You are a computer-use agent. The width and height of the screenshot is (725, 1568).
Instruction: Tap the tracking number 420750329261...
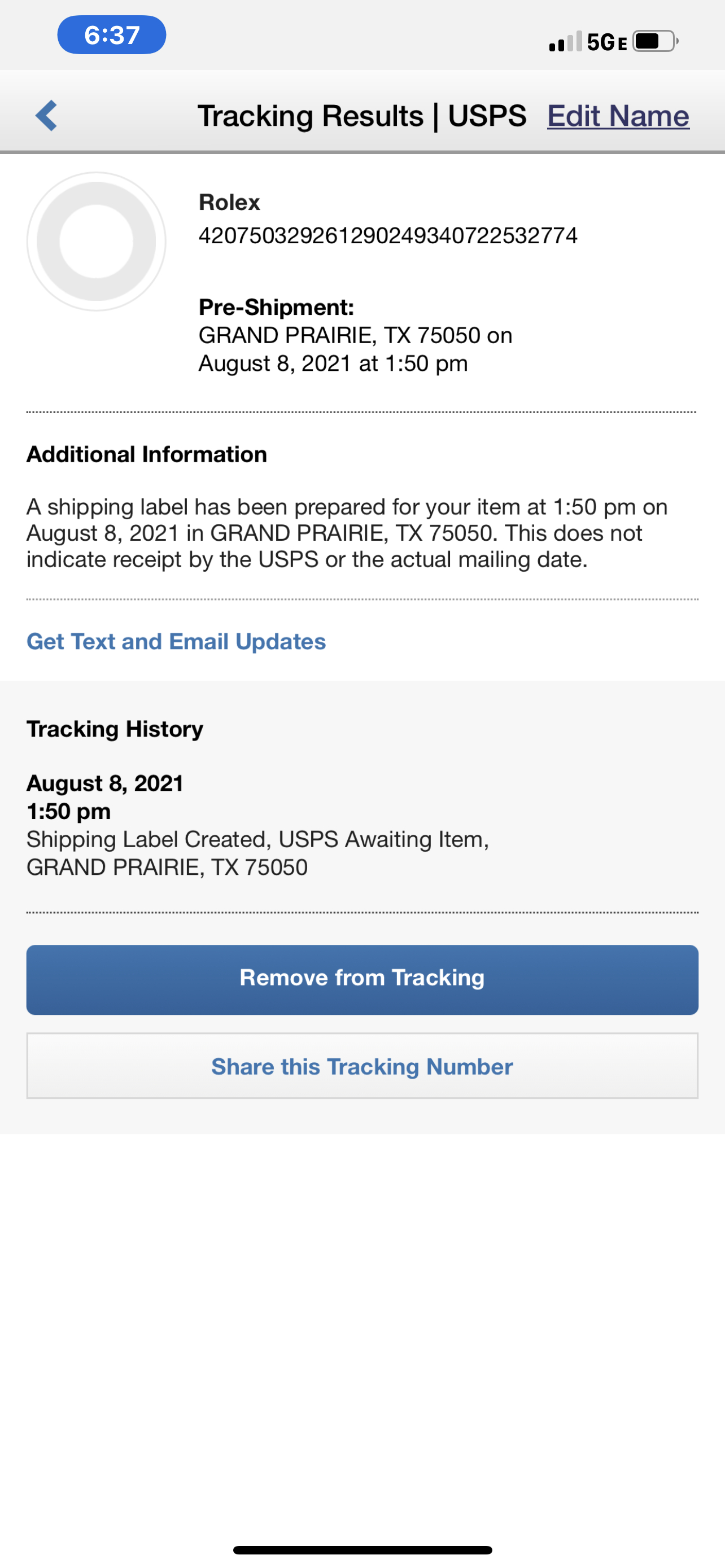388,235
